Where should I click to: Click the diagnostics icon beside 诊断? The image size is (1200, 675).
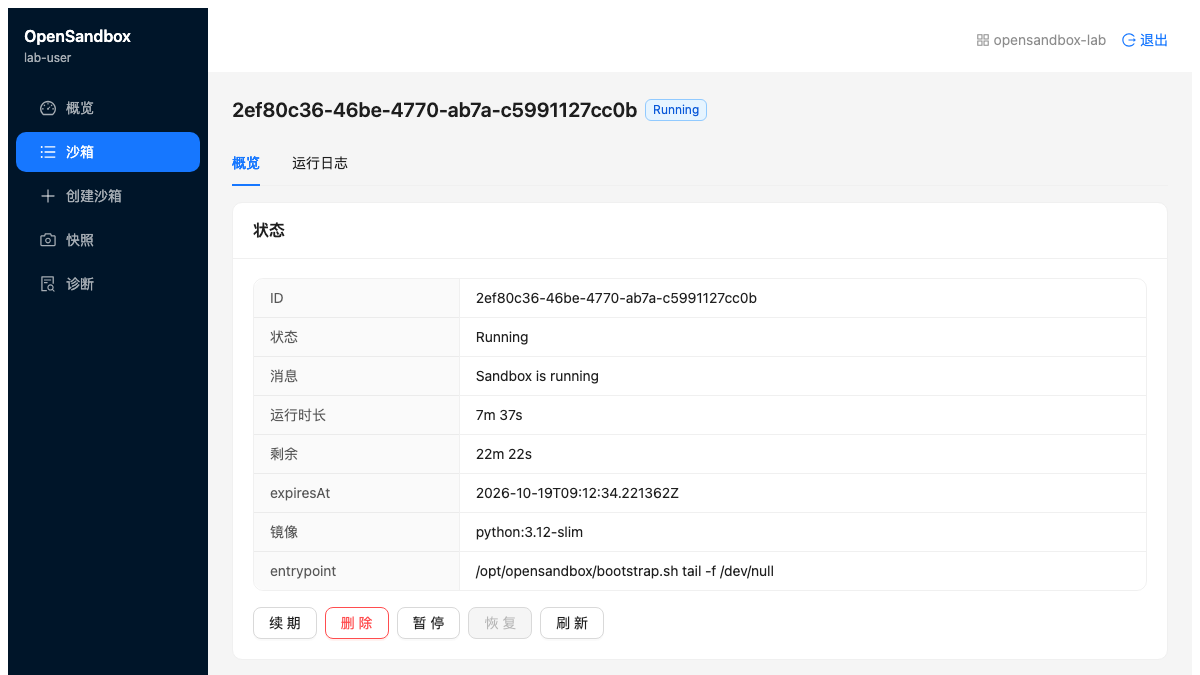[x=48, y=284]
